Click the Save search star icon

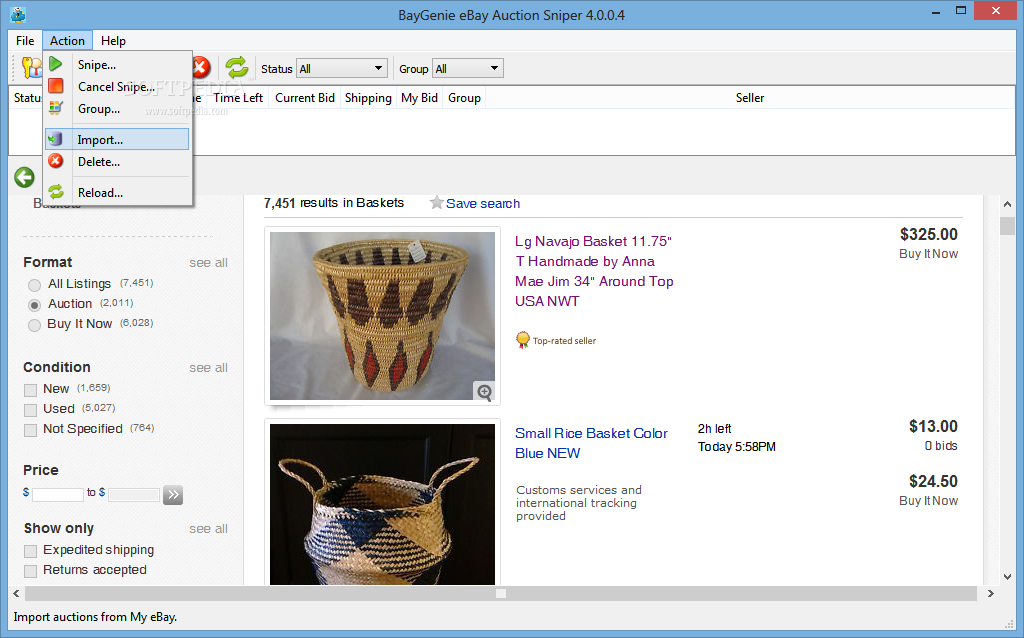436,202
